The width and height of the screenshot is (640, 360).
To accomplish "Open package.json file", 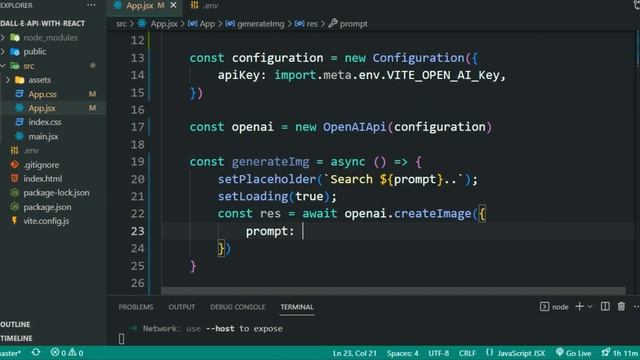I will (x=47, y=207).
